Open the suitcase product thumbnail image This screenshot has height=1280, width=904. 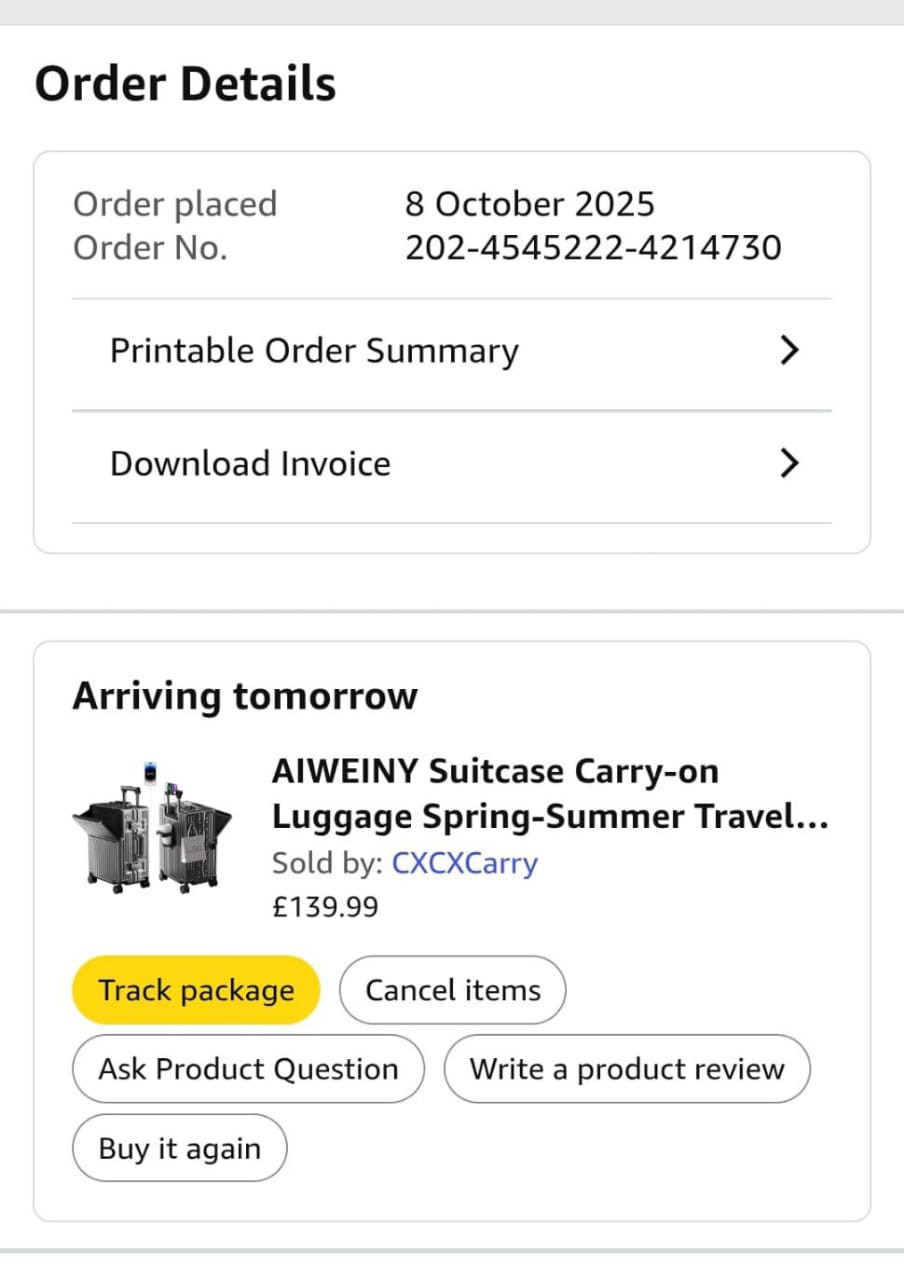(151, 826)
